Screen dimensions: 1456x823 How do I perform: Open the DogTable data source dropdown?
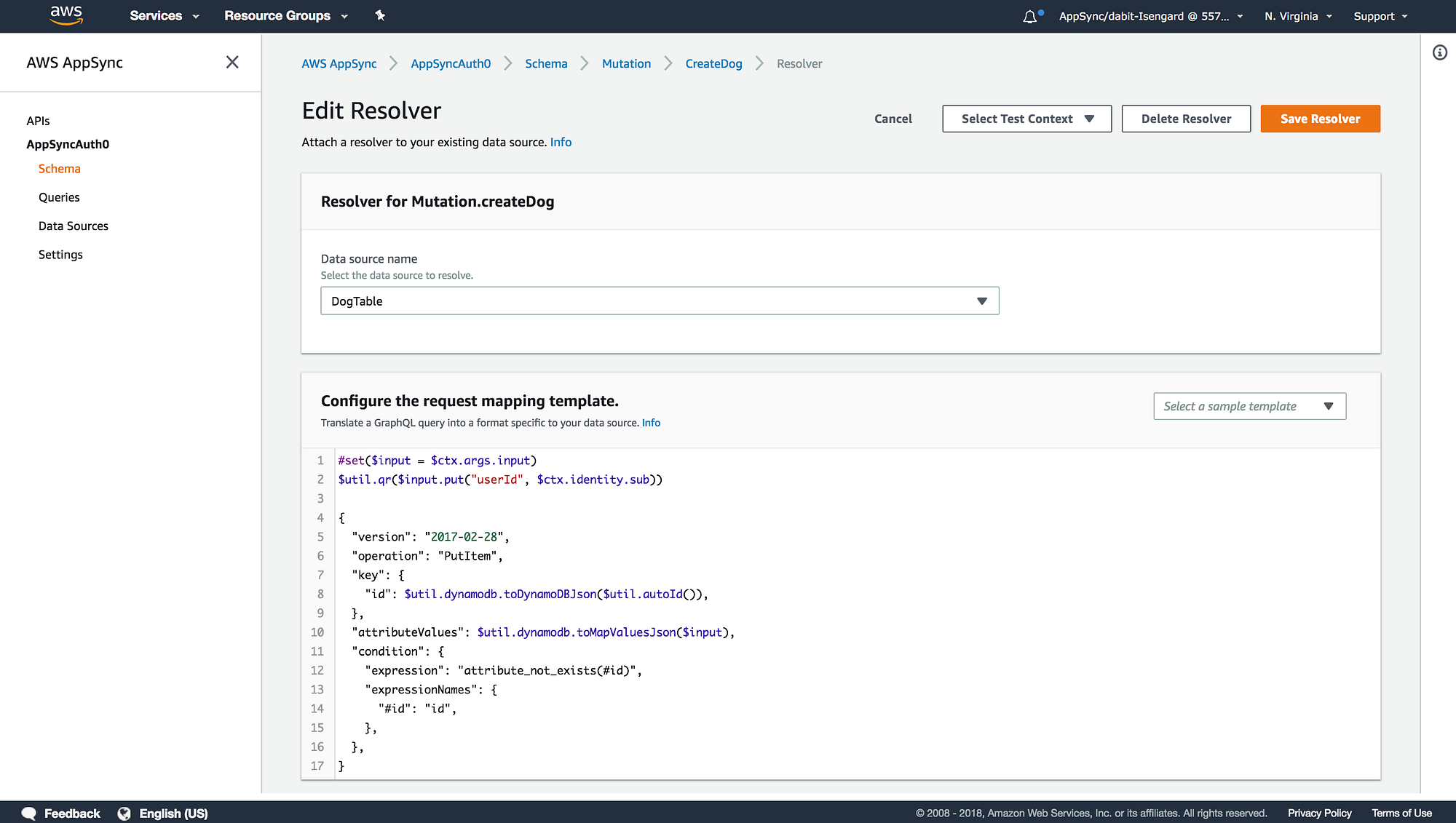(x=660, y=301)
